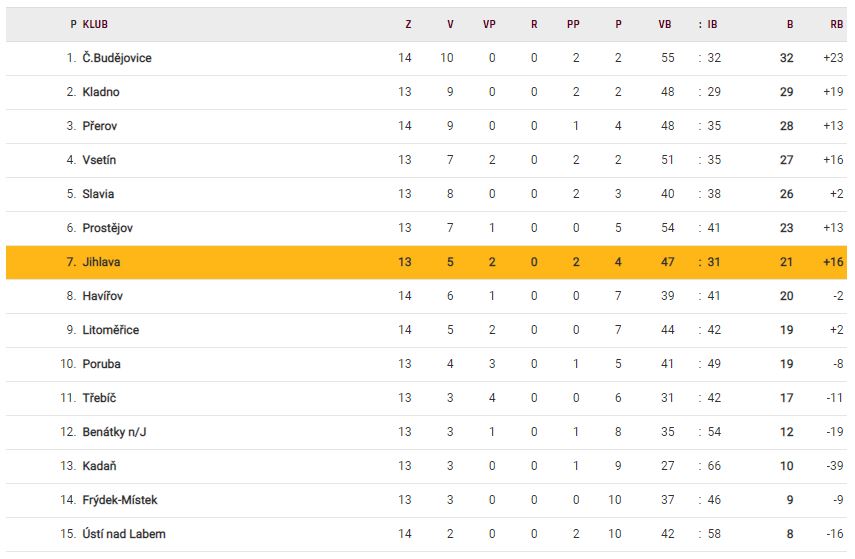
Task: Sort by the Z column header
Action: click(x=408, y=24)
